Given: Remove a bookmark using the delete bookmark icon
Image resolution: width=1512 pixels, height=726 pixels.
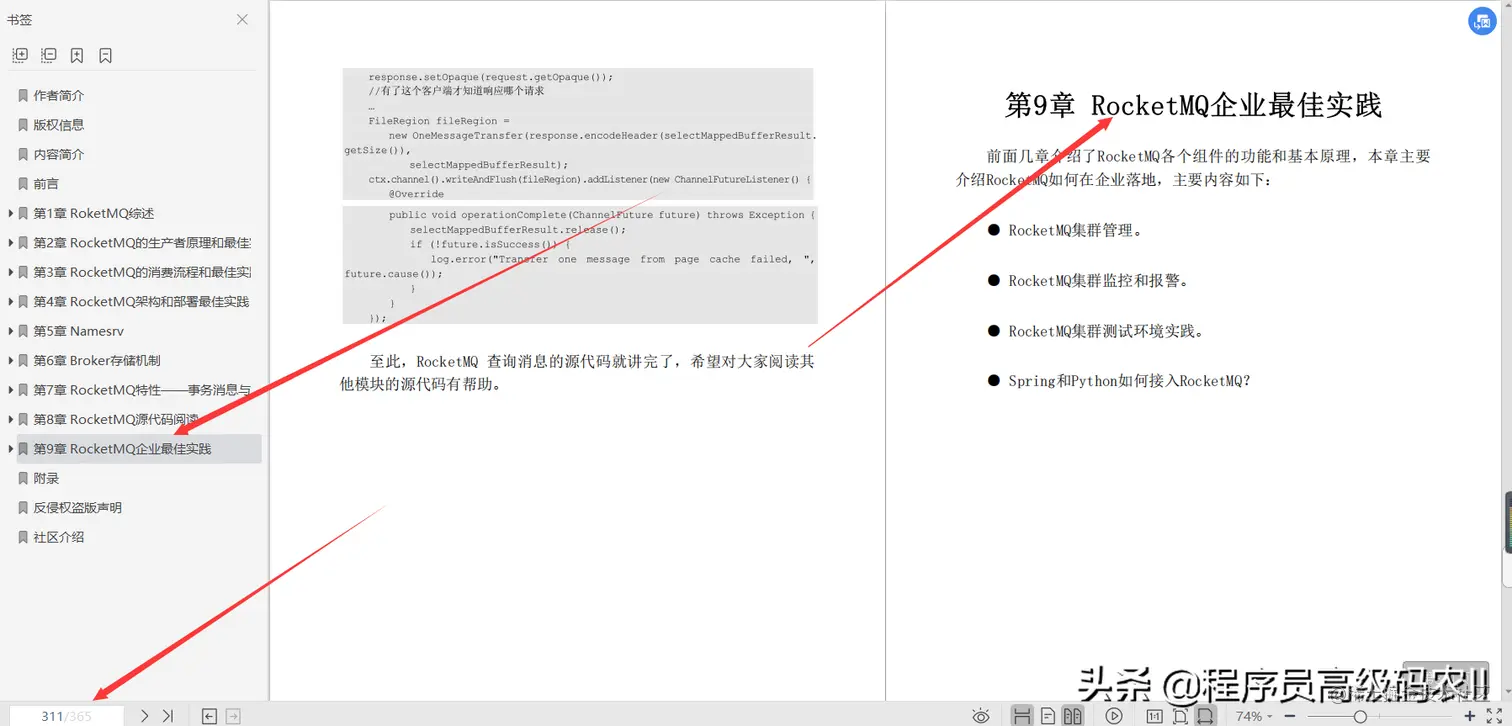Looking at the screenshot, I should pyautogui.click(x=105, y=55).
